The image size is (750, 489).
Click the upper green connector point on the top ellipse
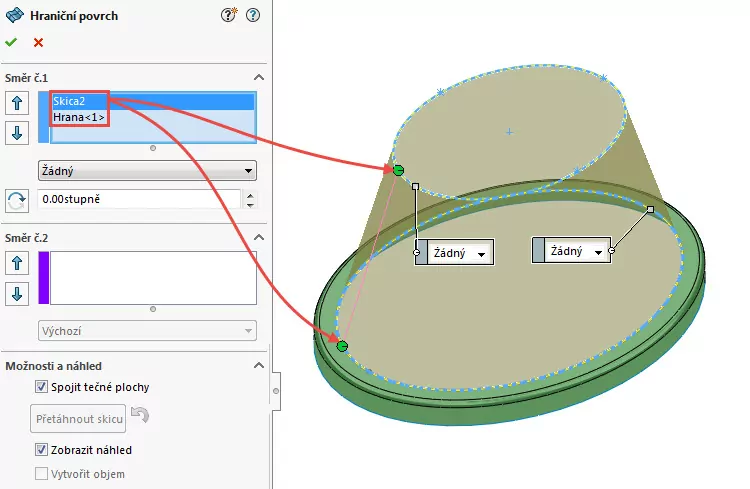(398, 170)
